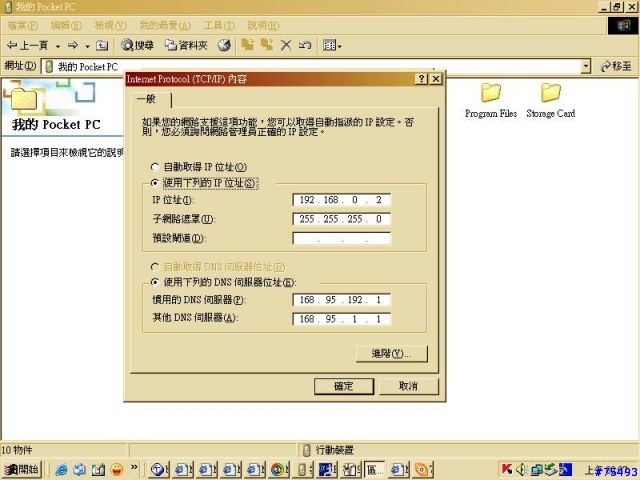Click the 10 物件 status bar text
The image size is (640, 480).
(17, 450)
